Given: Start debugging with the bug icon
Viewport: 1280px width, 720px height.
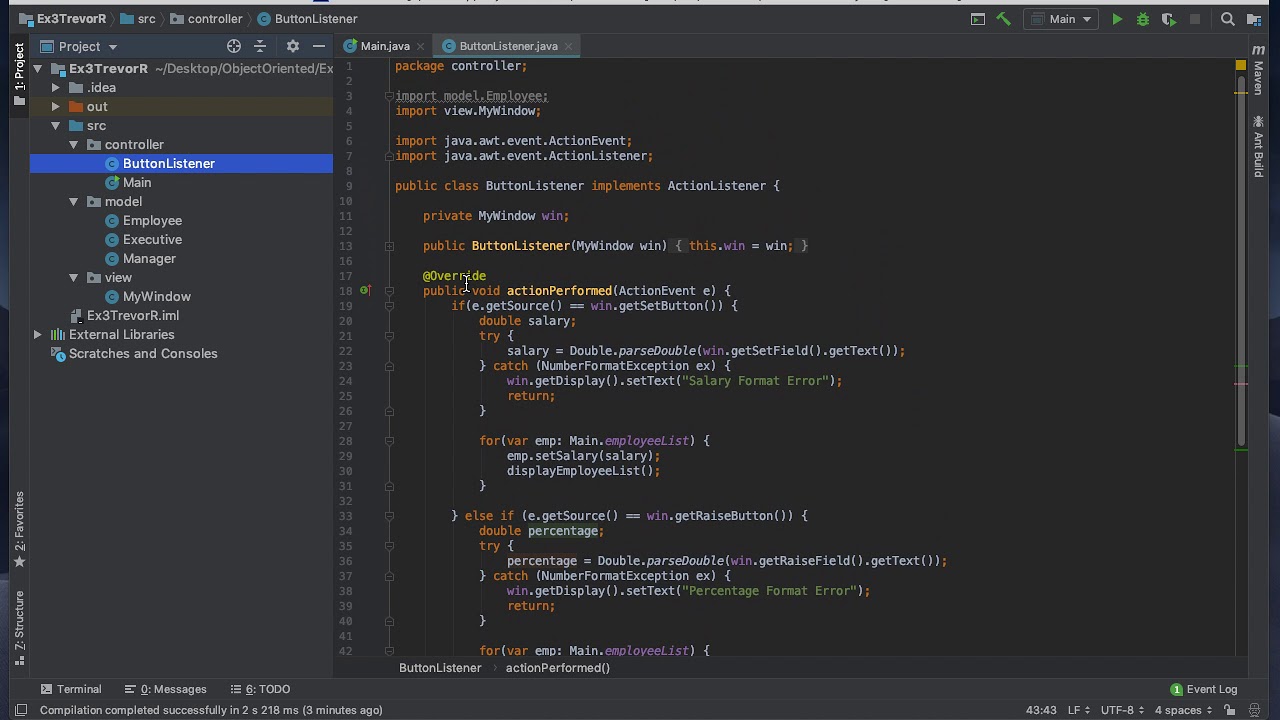Looking at the screenshot, I should 1143,19.
